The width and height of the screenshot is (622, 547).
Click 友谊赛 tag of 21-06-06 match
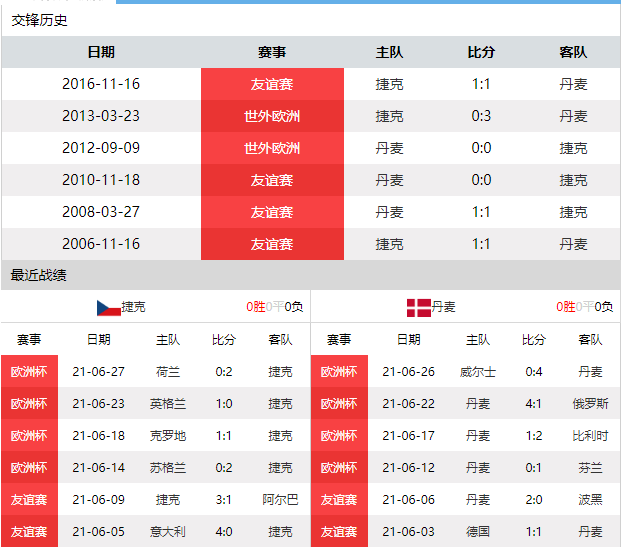pyautogui.click(x=340, y=499)
